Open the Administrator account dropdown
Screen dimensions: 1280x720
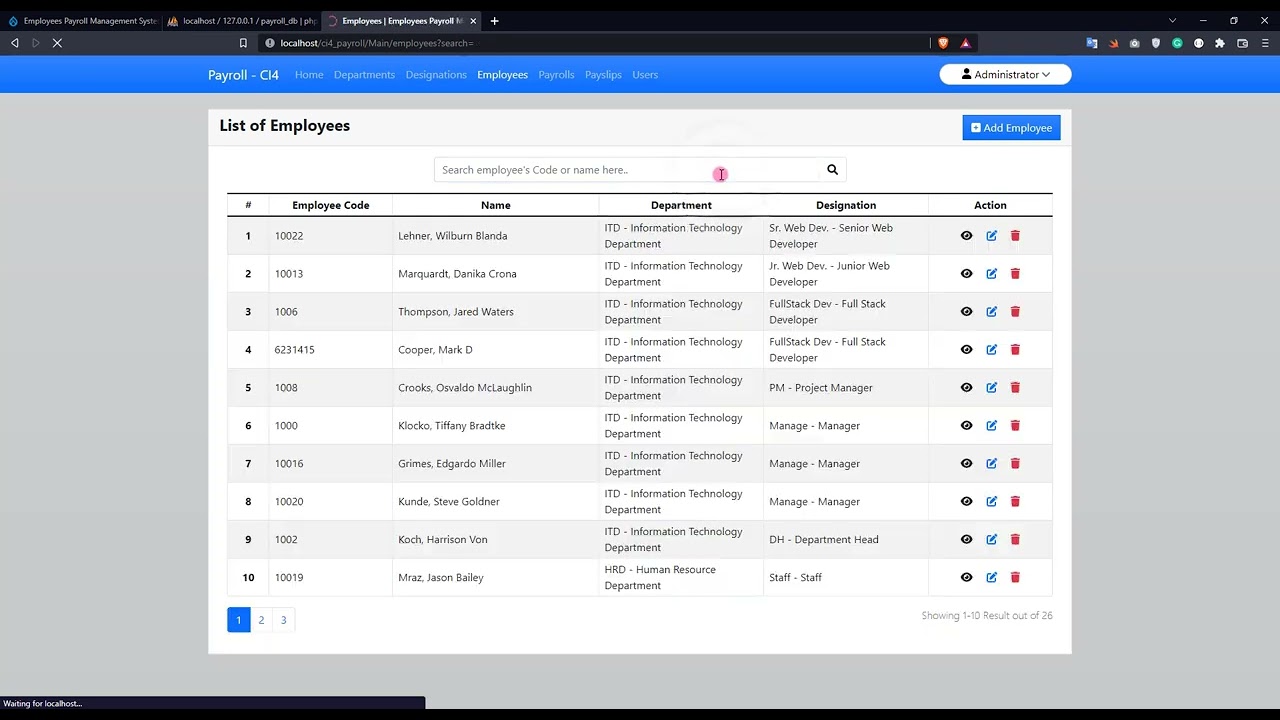click(x=1005, y=75)
